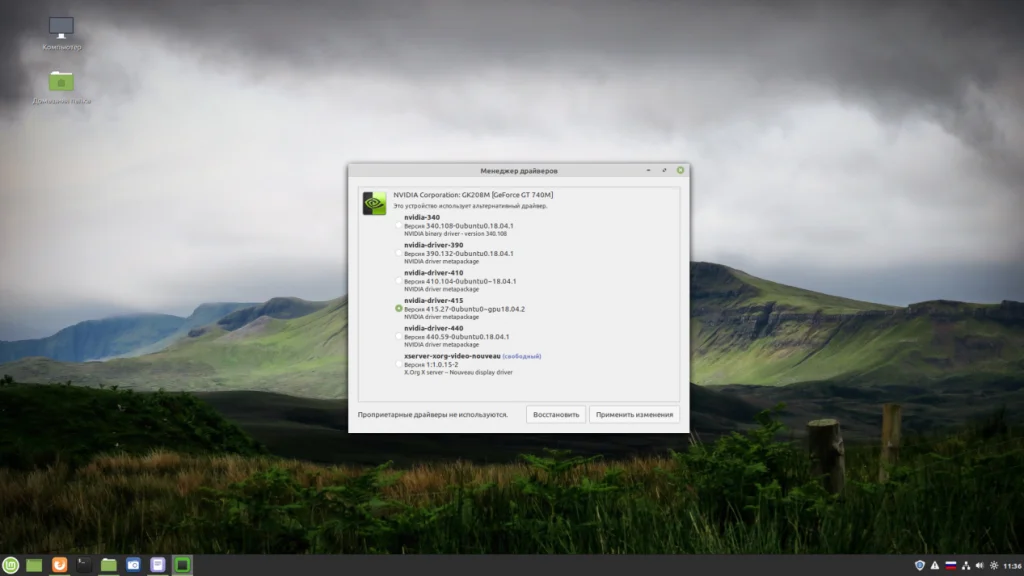Viewport: 1024px width, 576px height.
Task: Select the nvidia-driver-390 radio button
Action: pyautogui.click(x=398, y=253)
